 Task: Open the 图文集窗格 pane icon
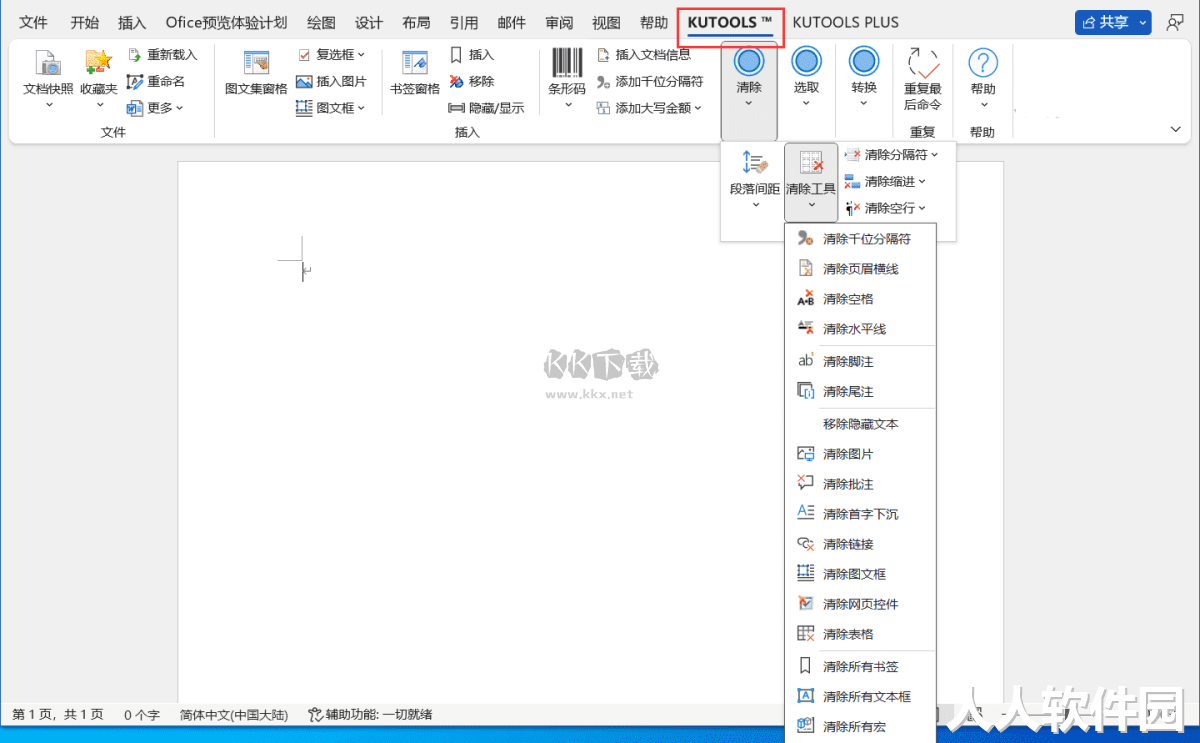(256, 62)
